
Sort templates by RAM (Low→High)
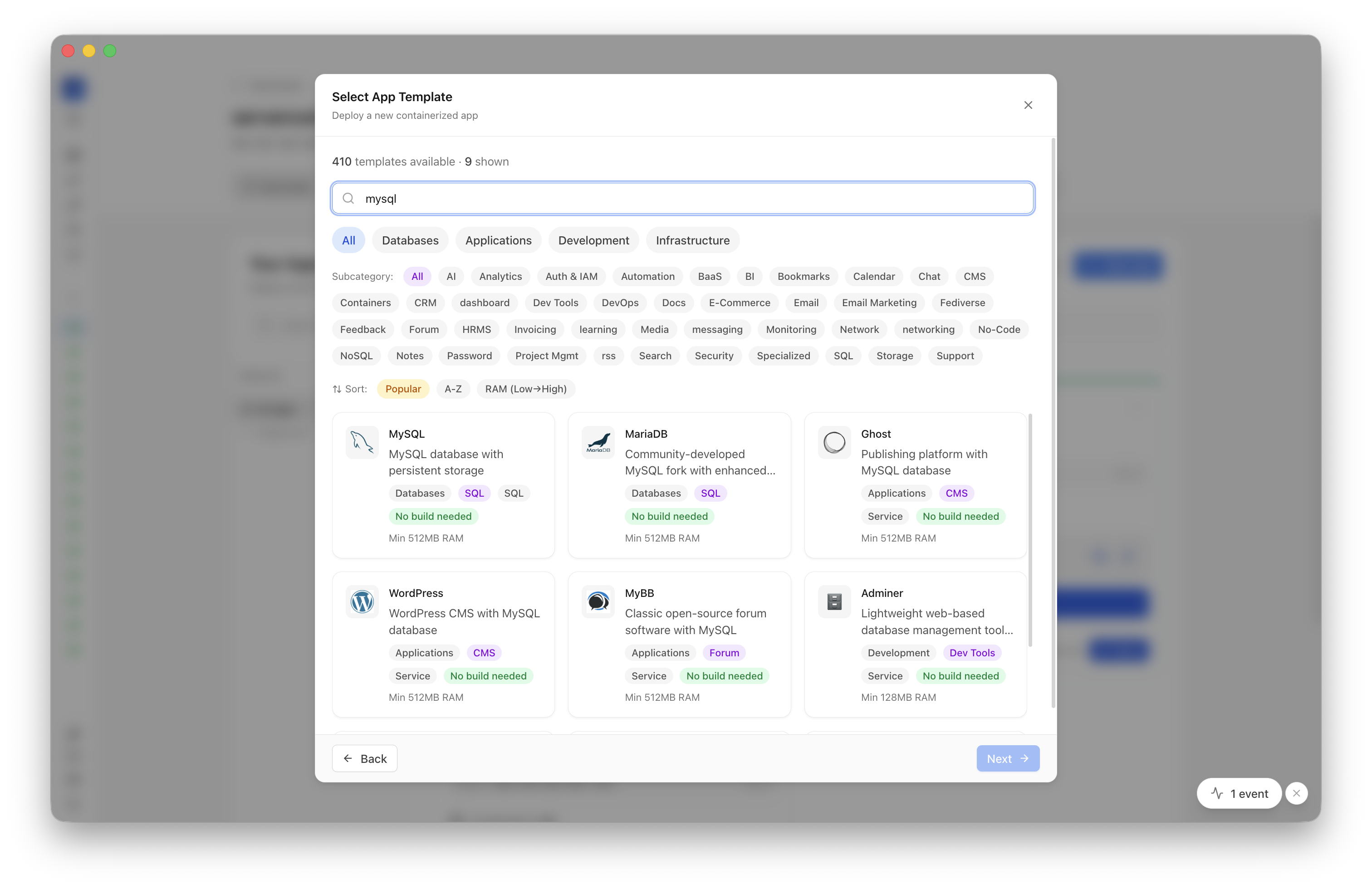point(525,389)
